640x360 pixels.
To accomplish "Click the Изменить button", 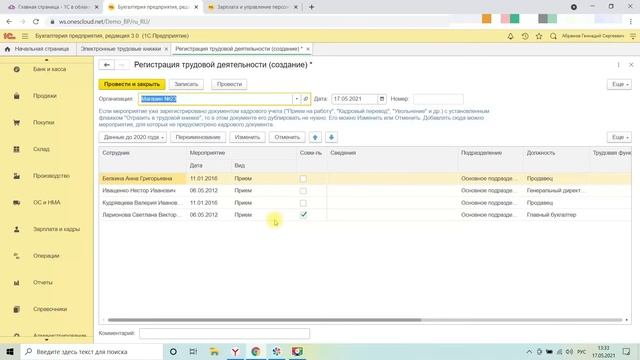I will click(x=247, y=137).
